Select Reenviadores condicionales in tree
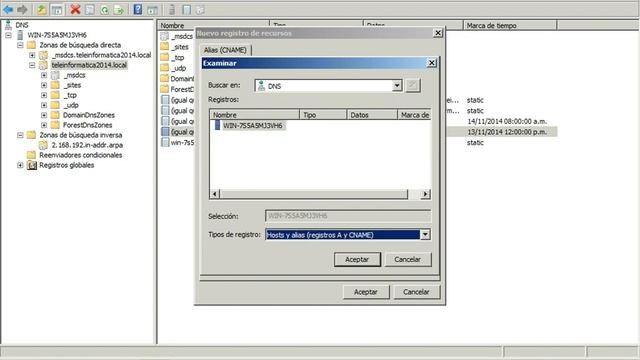This screenshot has width=640, height=360. tap(80, 155)
